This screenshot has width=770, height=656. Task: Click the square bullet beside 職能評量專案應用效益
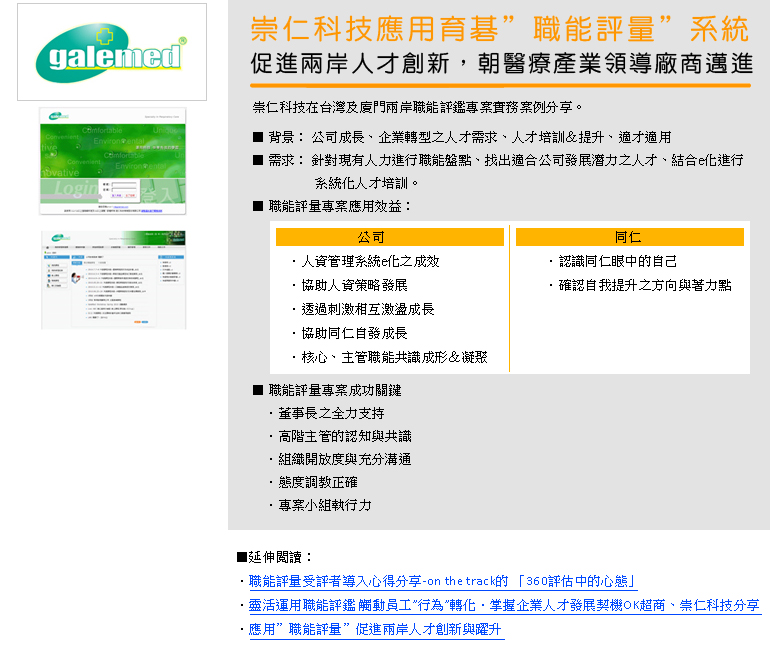[258, 207]
